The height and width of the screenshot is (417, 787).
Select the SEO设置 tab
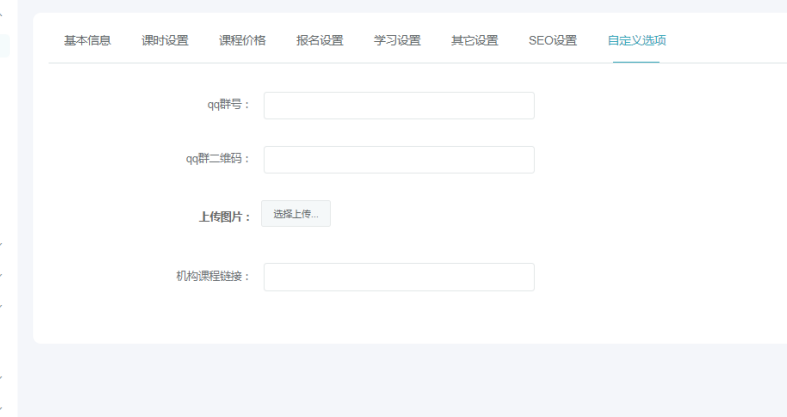(x=552, y=41)
